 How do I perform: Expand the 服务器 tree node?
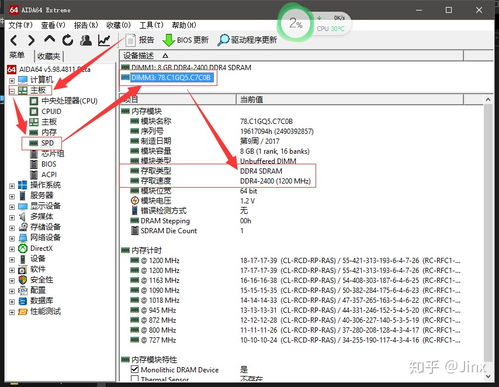[12, 196]
